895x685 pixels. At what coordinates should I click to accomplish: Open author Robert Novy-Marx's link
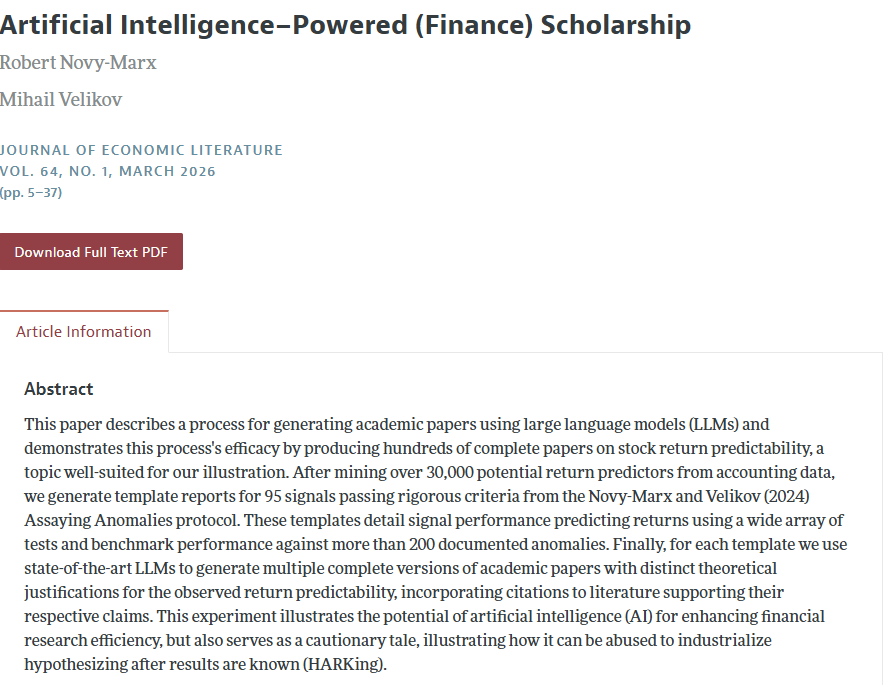78,63
